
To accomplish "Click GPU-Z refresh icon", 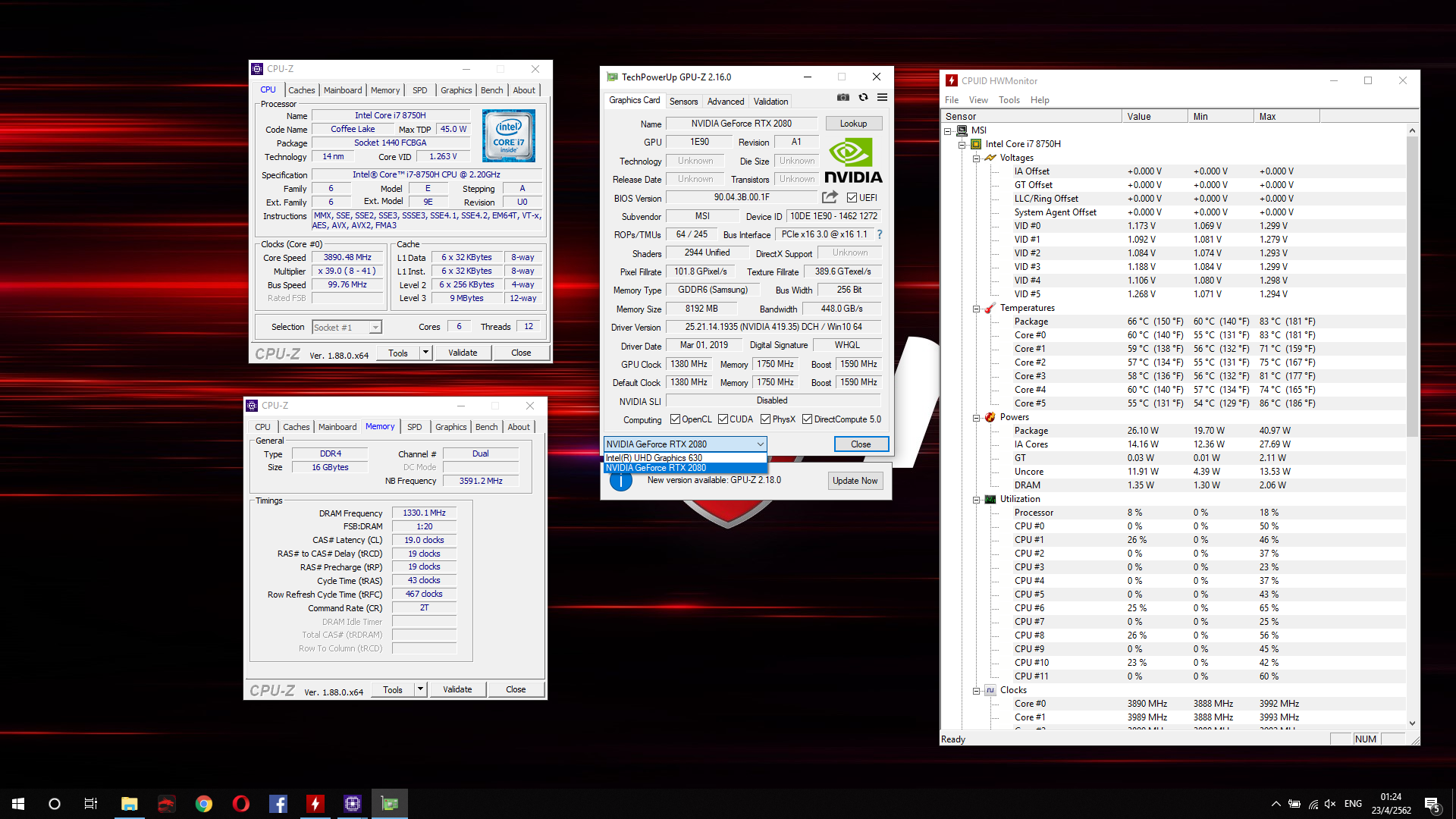I will [x=863, y=97].
